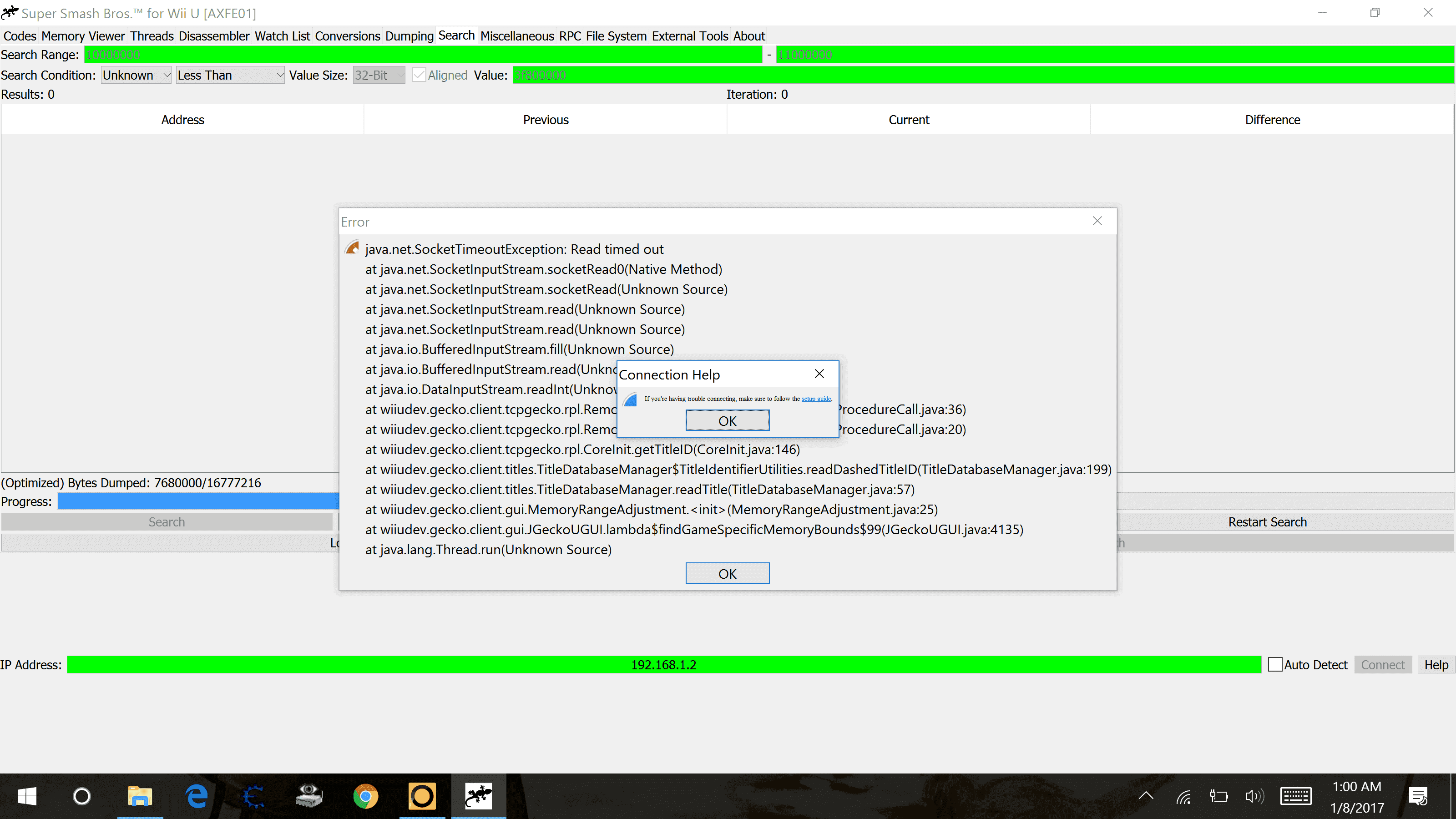Sort by the Previous column header
Viewport: 1456px width, 819px height.
point(546,120)
